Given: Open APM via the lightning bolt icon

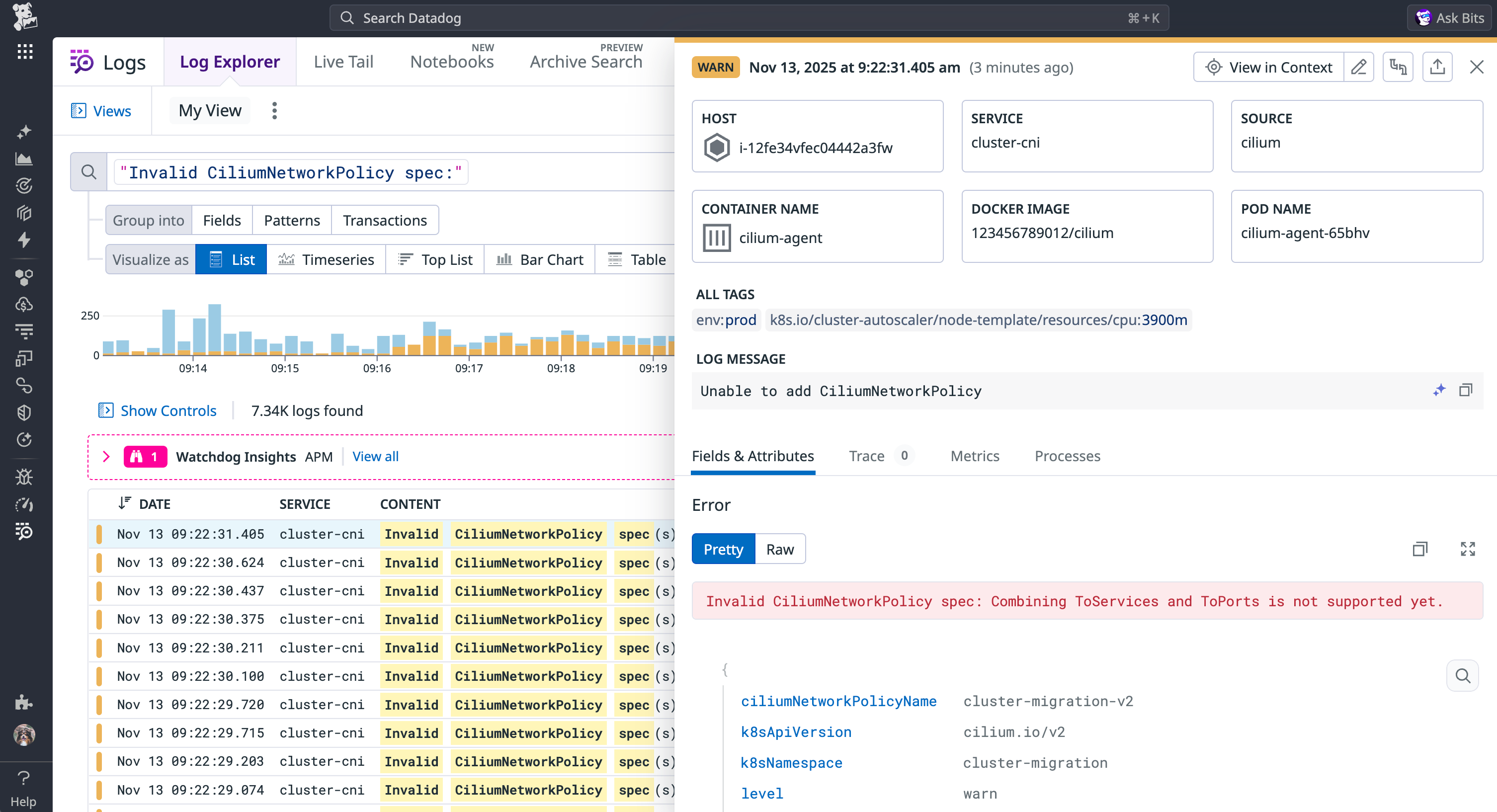Looking at the screenshot, I should (x=24, y=240).
